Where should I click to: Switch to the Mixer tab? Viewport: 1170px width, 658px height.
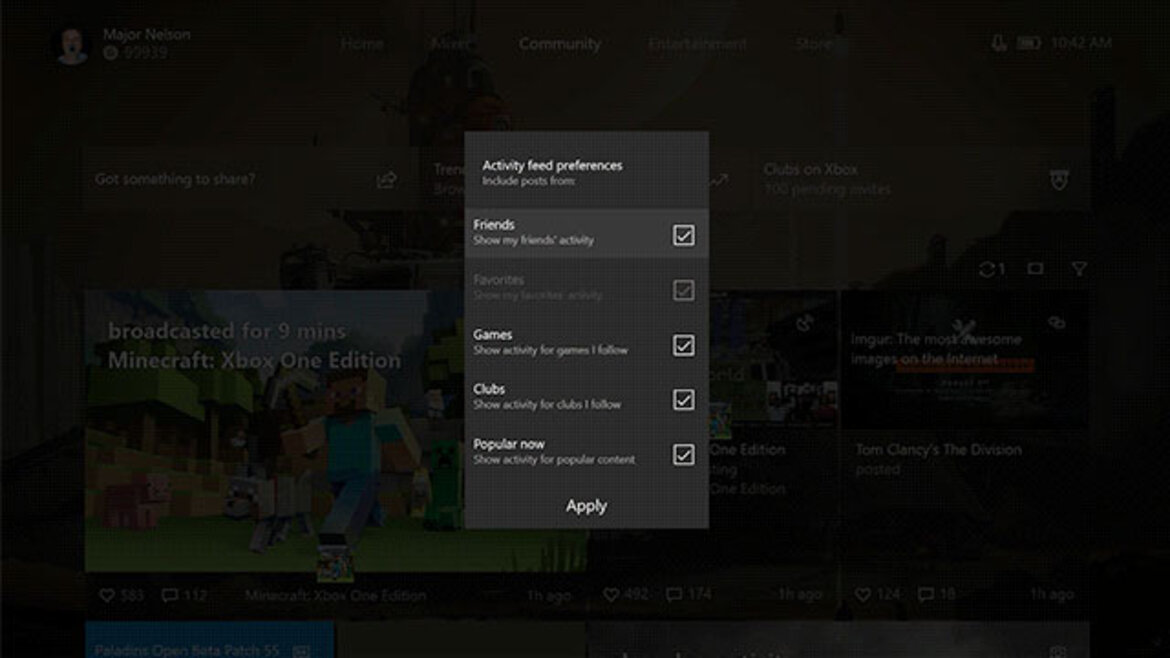coord(451,44)
